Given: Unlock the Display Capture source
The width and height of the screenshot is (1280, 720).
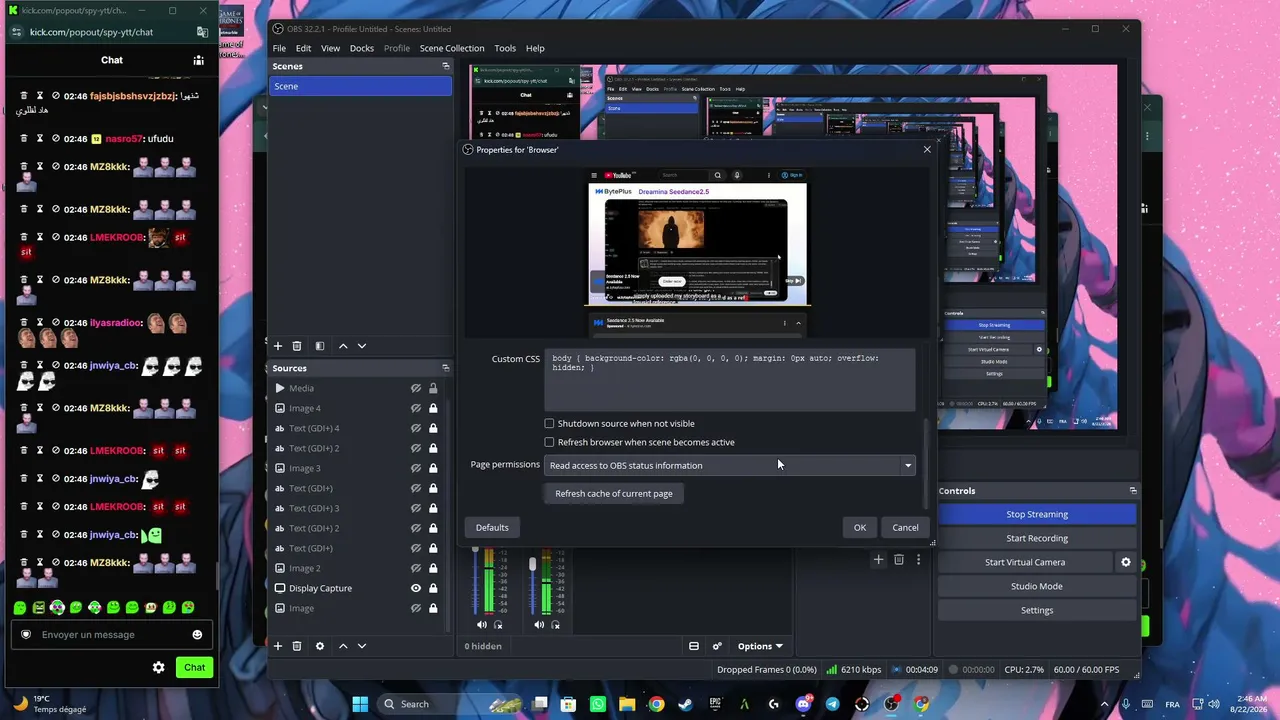Looking at the screenshot, I should pos(433,588).
